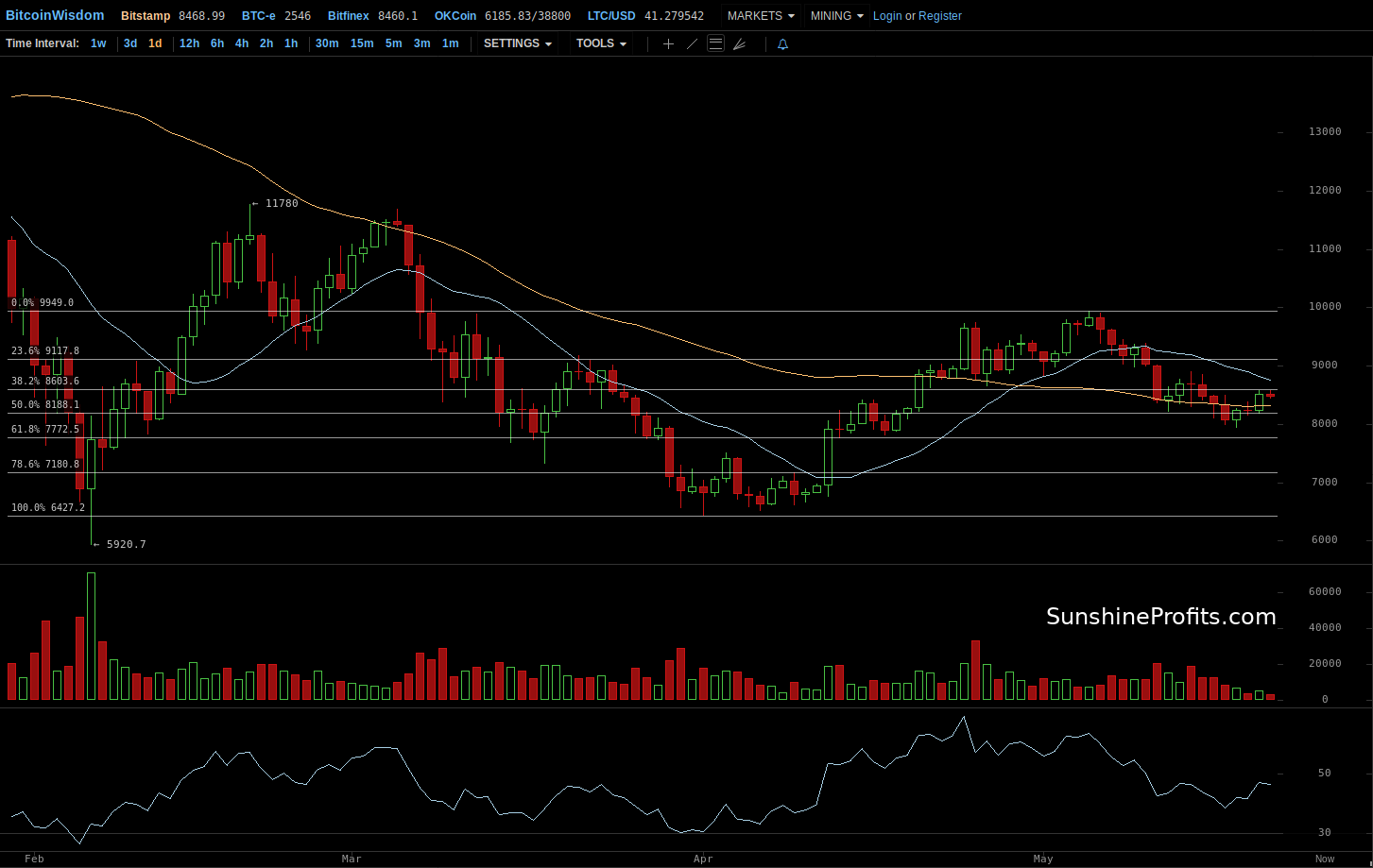Image resolution: width=1373 pixels, height=868 pixels.
Task: Set chart interval to 30m
Action: [327, 43]
